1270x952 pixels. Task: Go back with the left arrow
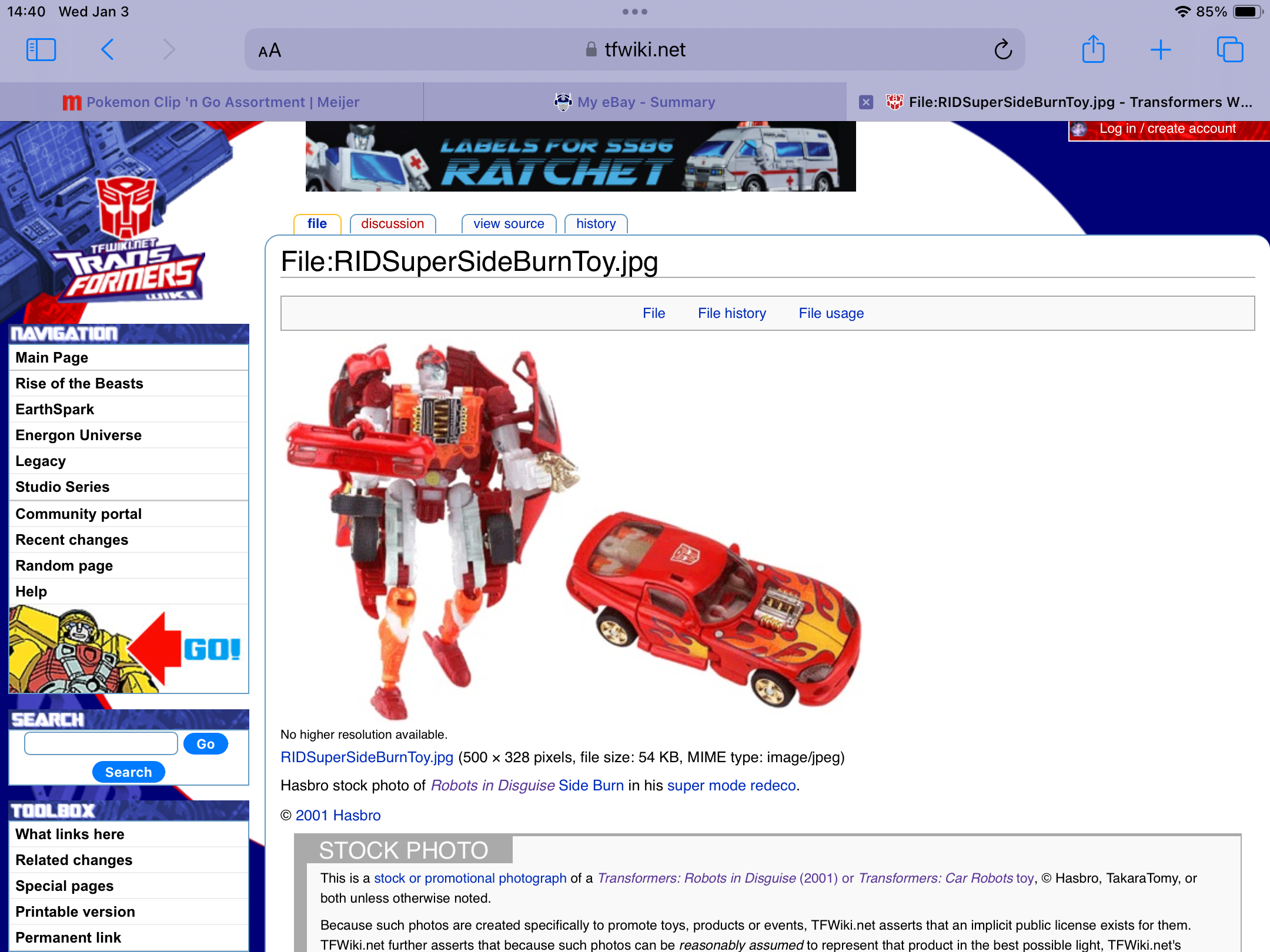pyautogui.click(x=107, y=50)
